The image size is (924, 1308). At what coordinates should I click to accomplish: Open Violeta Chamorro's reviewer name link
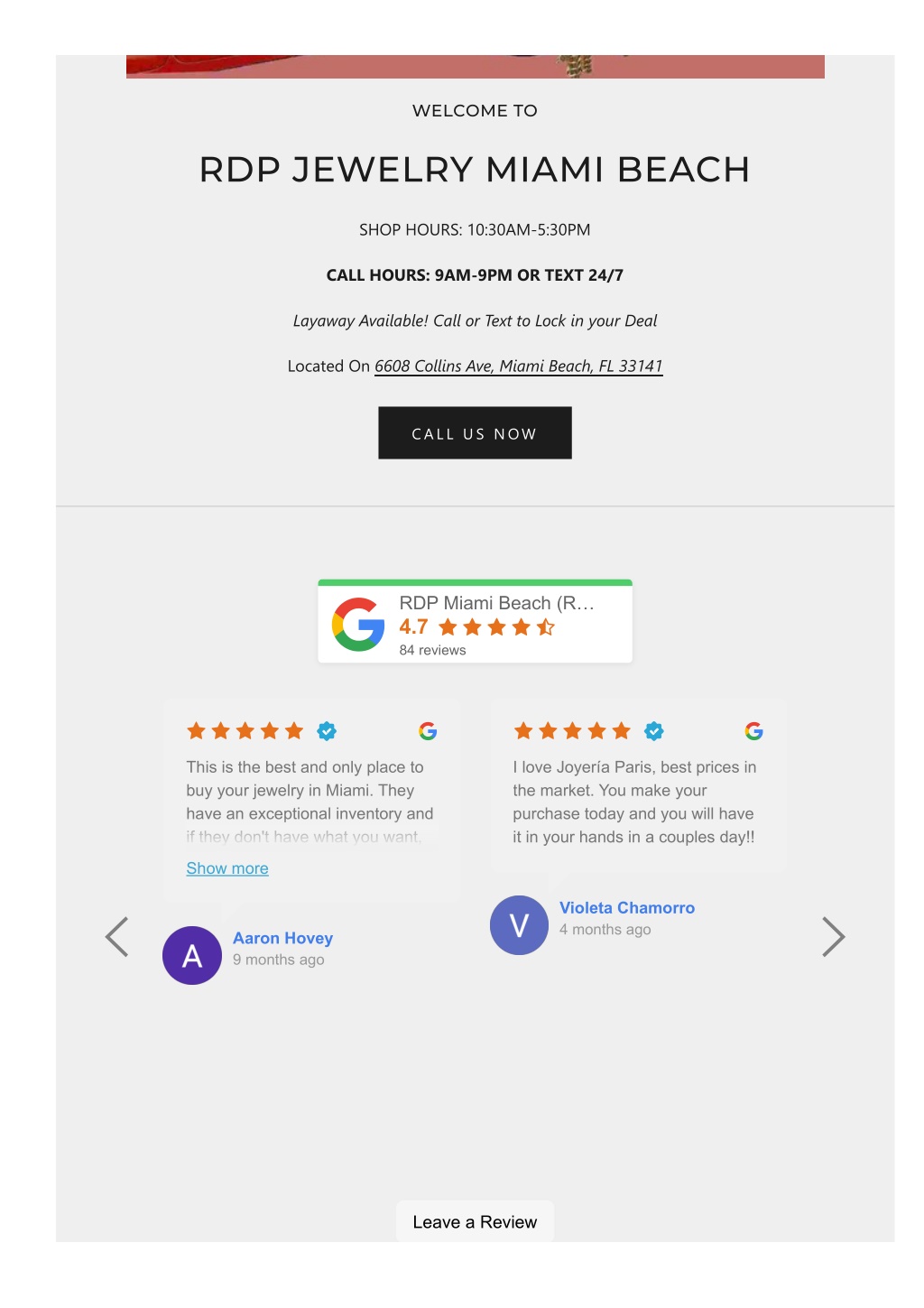coord(627,908)
